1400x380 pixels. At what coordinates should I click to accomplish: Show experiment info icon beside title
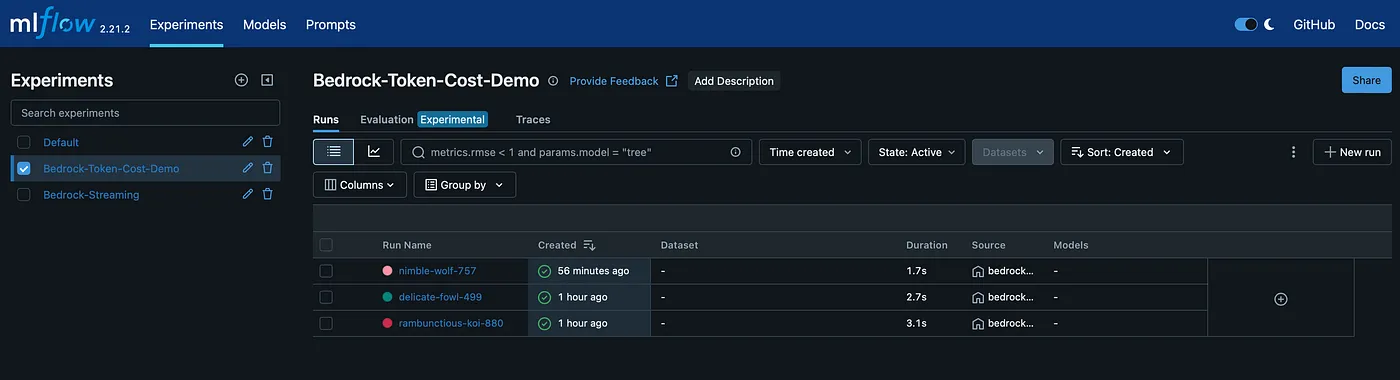tap(553, 81)
